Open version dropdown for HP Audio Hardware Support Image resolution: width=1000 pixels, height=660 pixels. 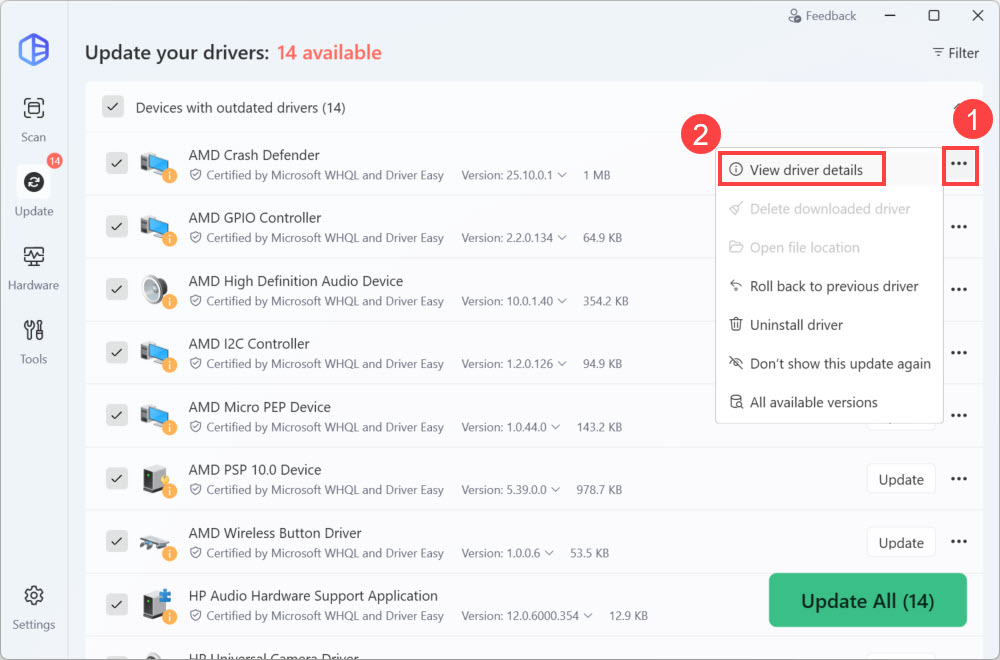(587, 616)
